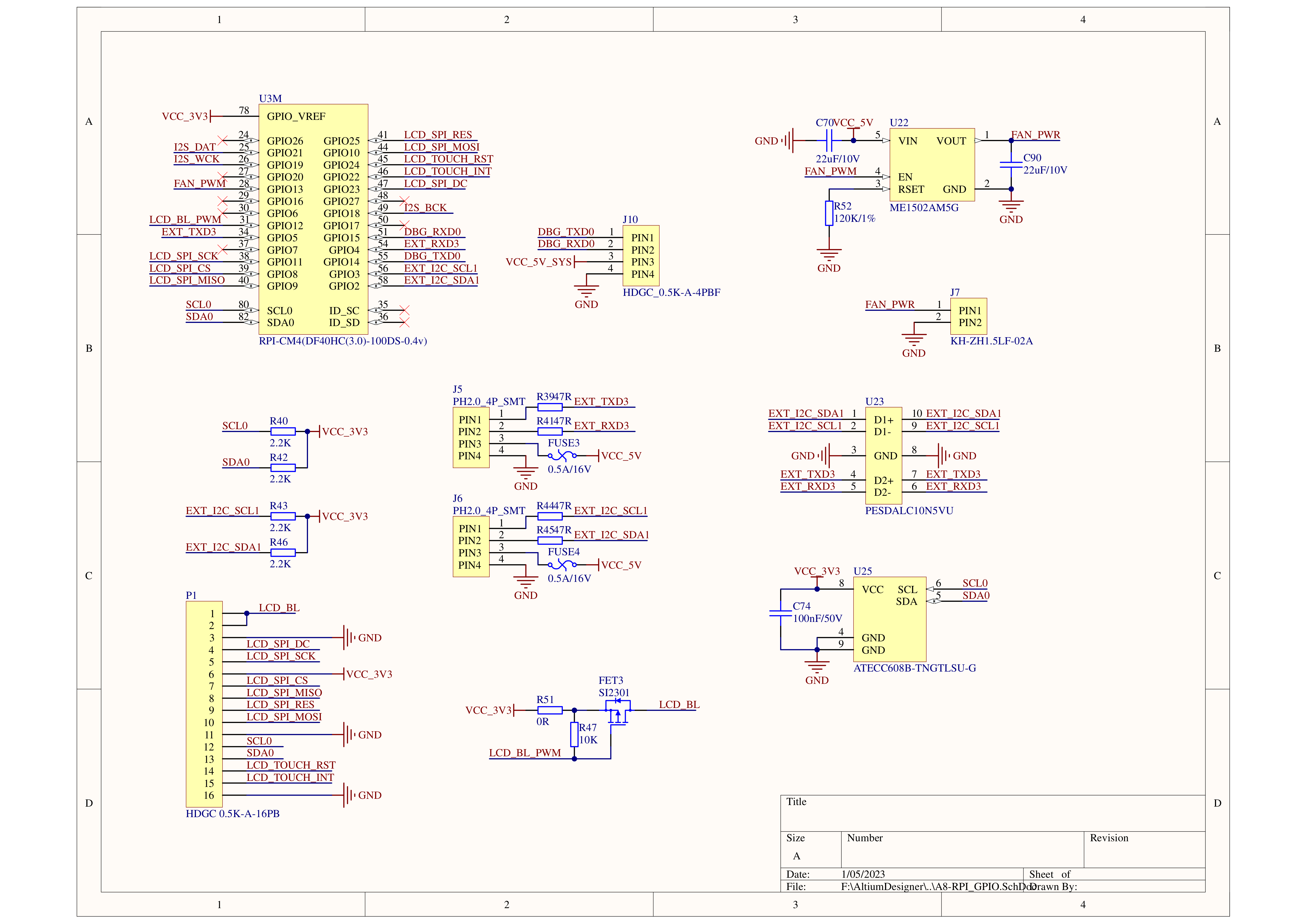Select the ATECC608B-TNGTLSU-G part label
The width and height of the screenshot is (1308, 924).
[x=915, y=668]
